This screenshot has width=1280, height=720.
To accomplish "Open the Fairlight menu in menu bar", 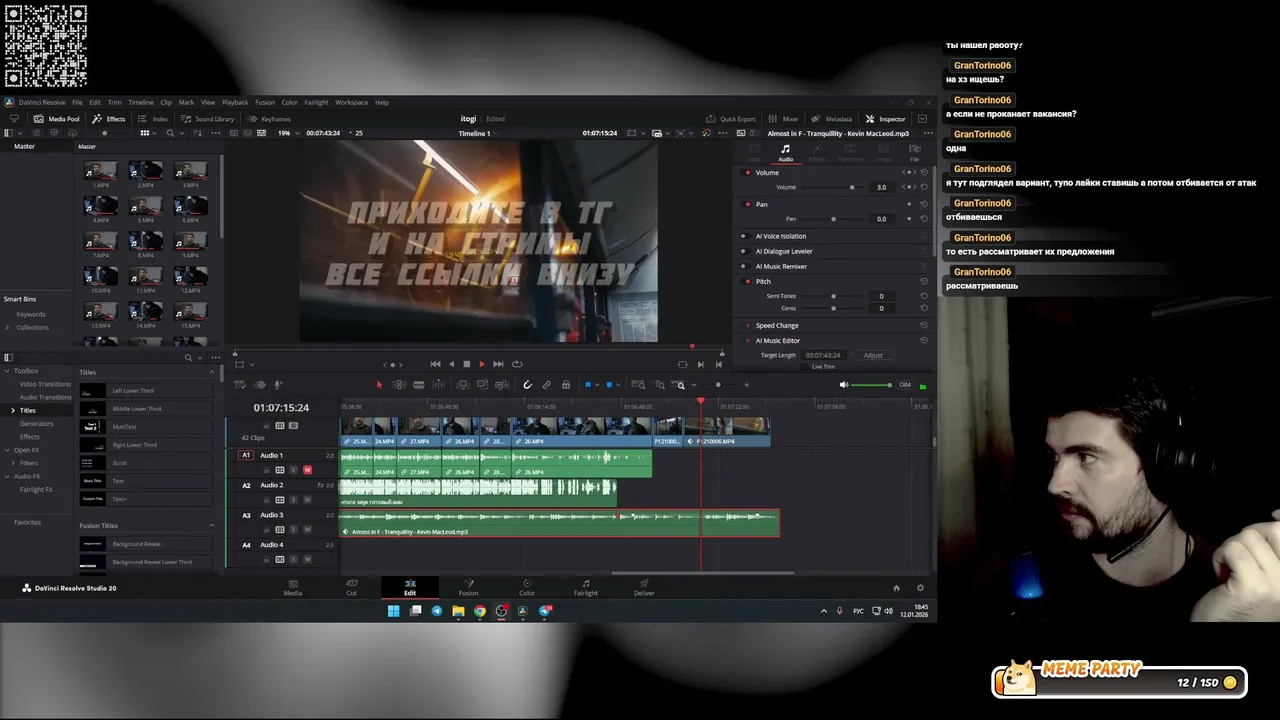I will click(316, 102).
